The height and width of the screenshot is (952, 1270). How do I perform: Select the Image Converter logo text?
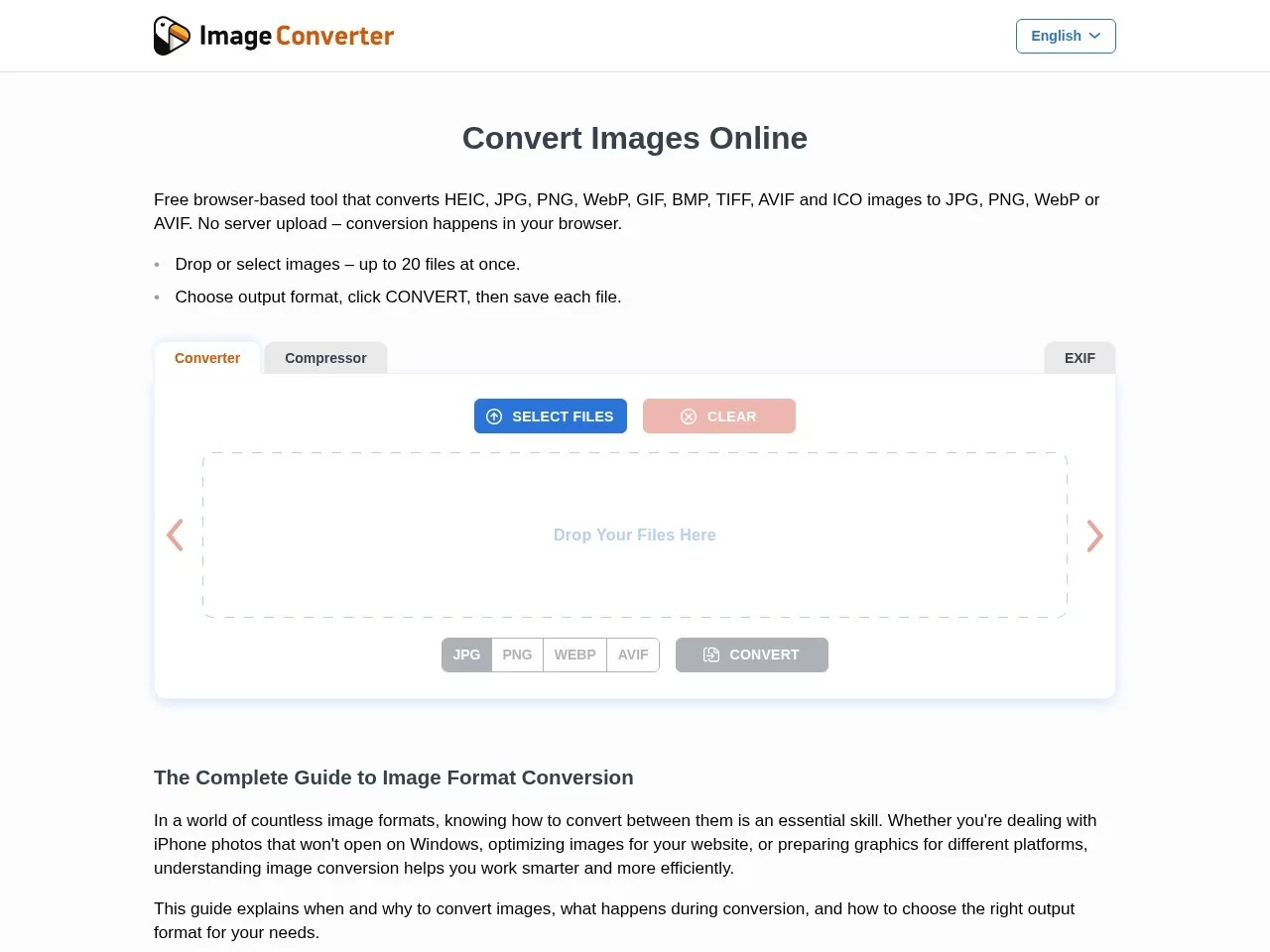[297, 36]
